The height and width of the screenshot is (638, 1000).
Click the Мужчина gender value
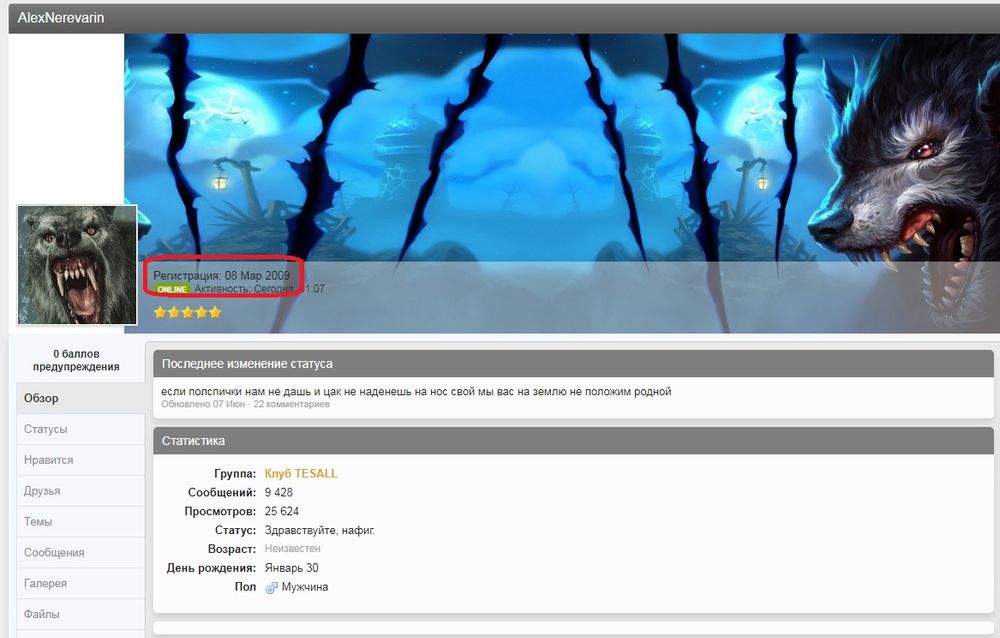(305, 587)
